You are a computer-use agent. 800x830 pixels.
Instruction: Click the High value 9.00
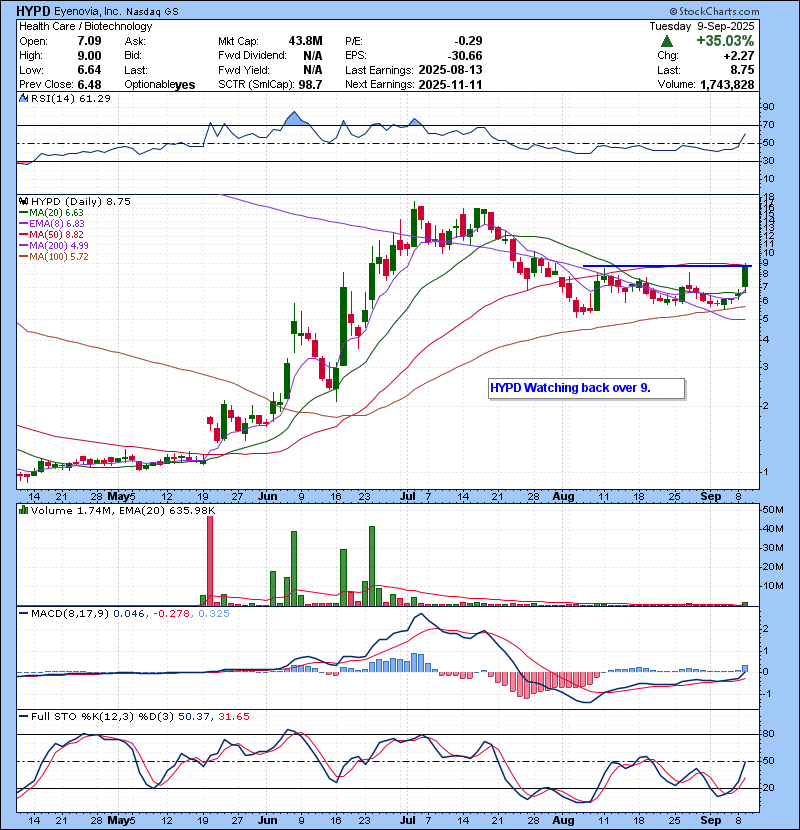click(x=89, y=56)
